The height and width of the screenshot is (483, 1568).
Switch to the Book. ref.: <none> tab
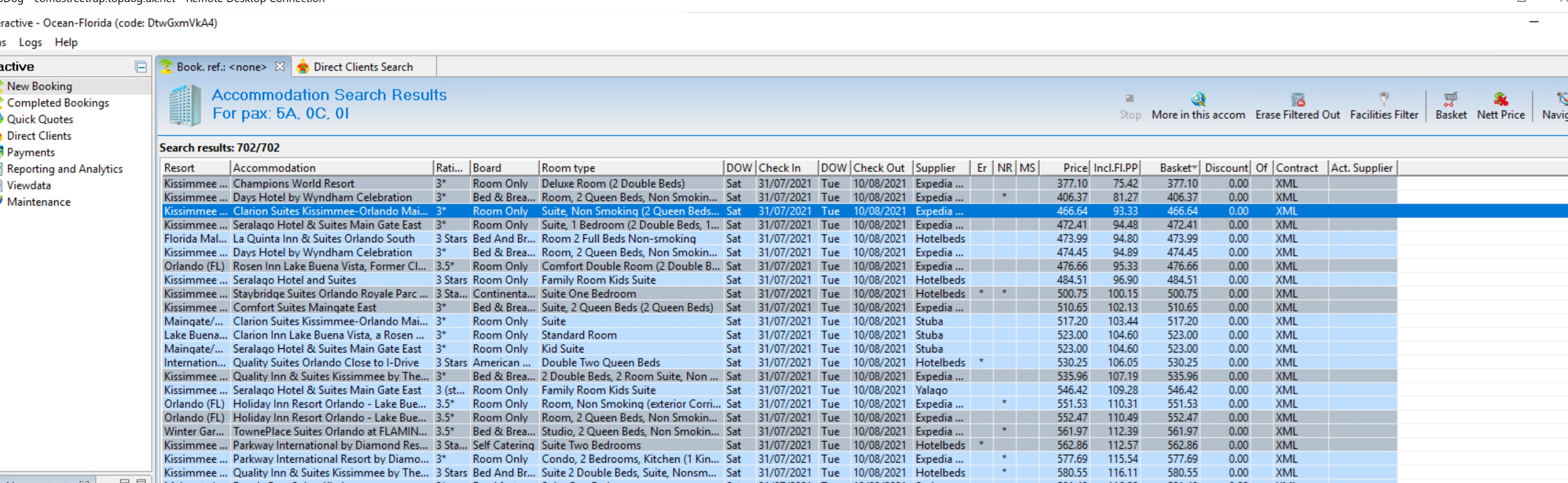(222, 67)
